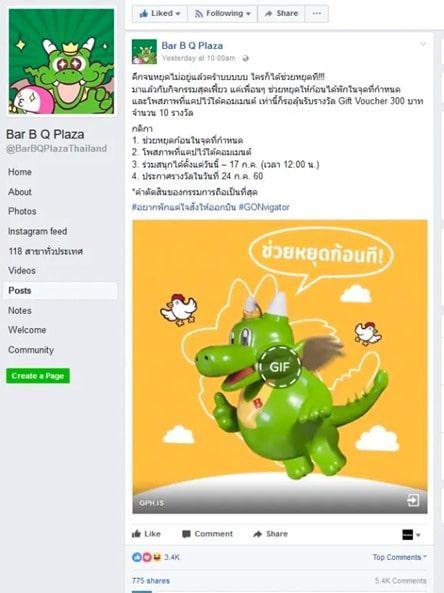Image resolution: width=444 pixels, height=593 pixels.
Task: Open the three-dots more options button
Action: (x=317, y=14)
